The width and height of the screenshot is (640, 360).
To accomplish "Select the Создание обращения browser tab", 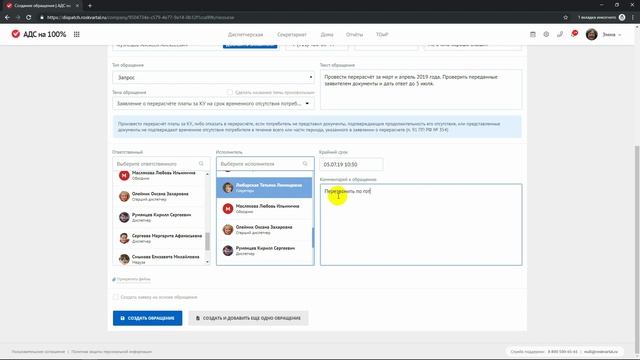I will coord(41,6).
